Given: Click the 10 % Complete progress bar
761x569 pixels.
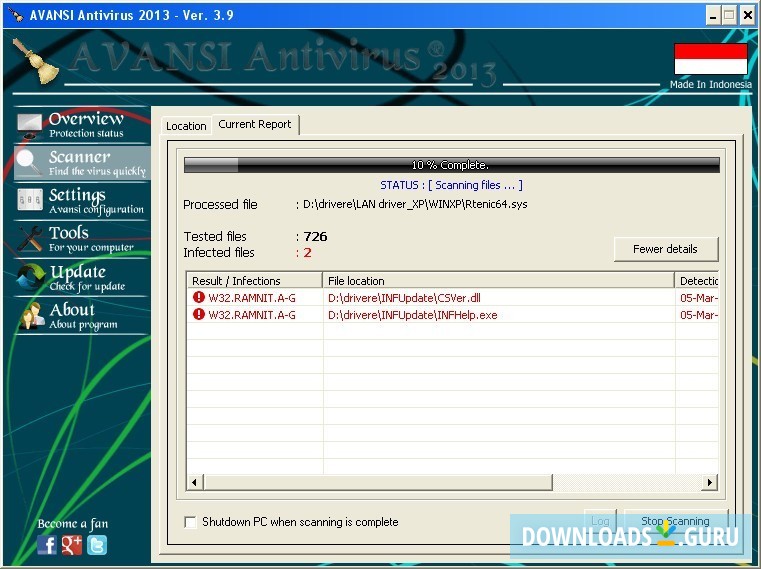Looking at the screenshot, I should 451,165.
